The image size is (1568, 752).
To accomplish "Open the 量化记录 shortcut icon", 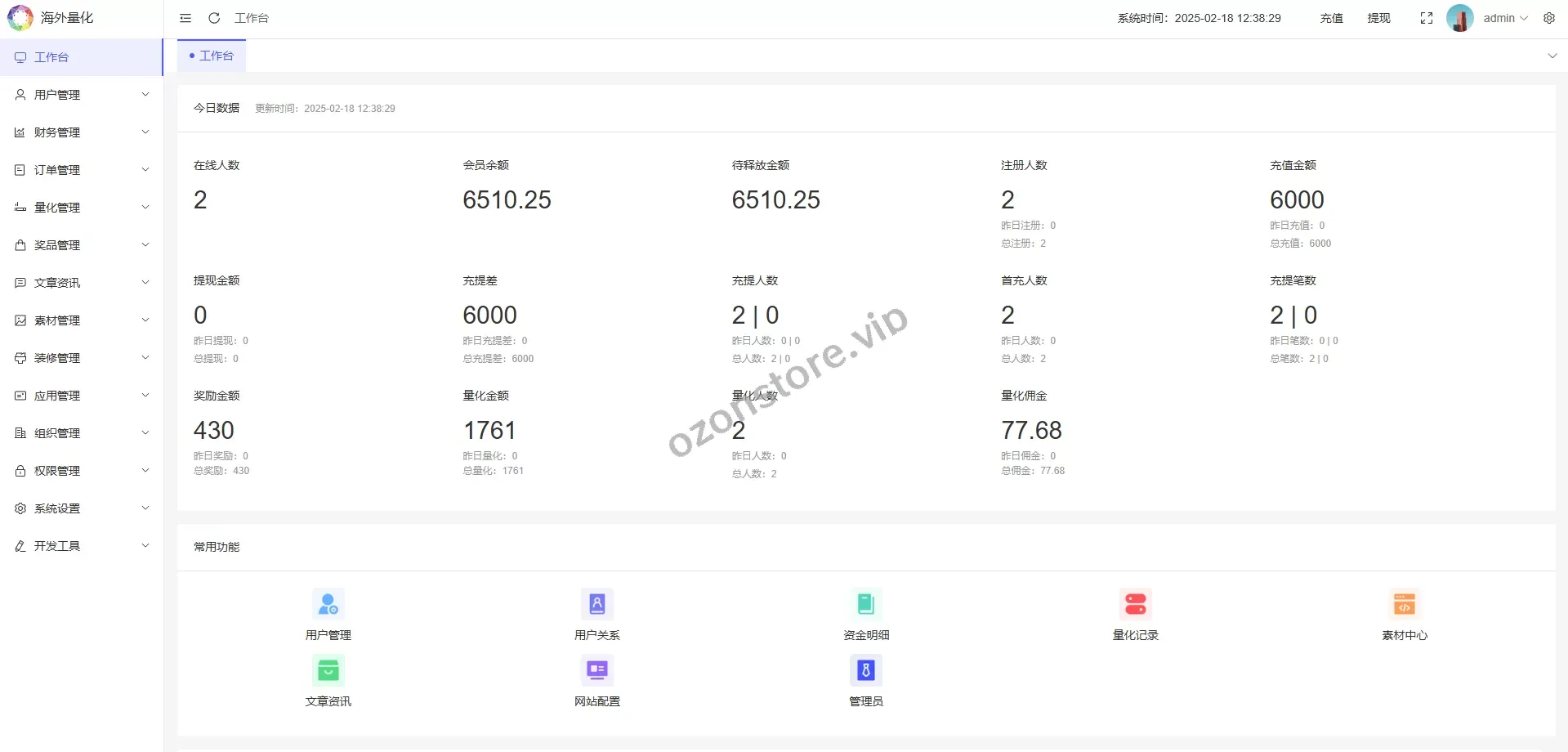I will click(x=1135, y=605).
